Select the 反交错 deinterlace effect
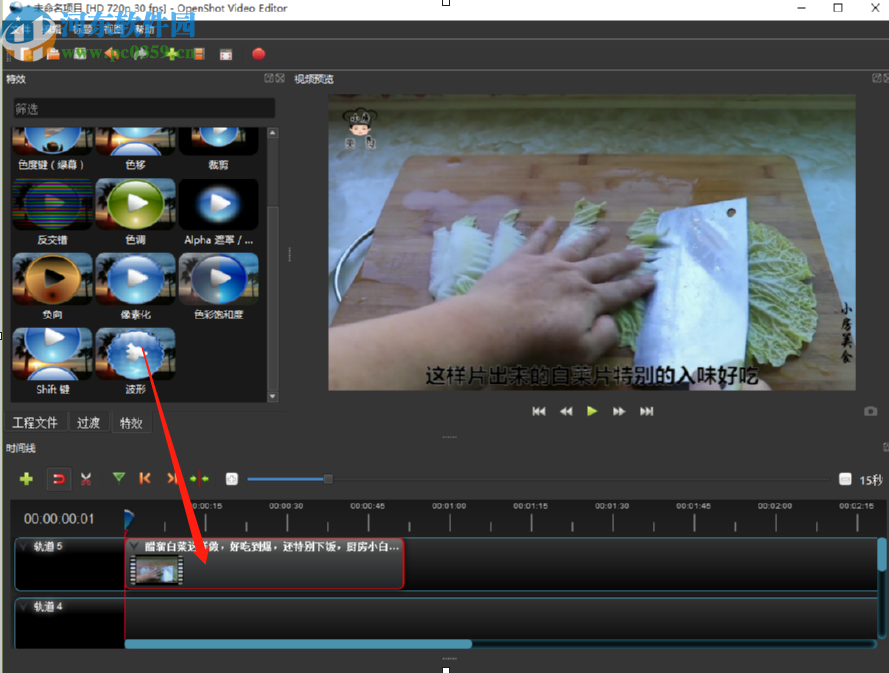Screen dimensions: 889x673 [x=52, y=213]
